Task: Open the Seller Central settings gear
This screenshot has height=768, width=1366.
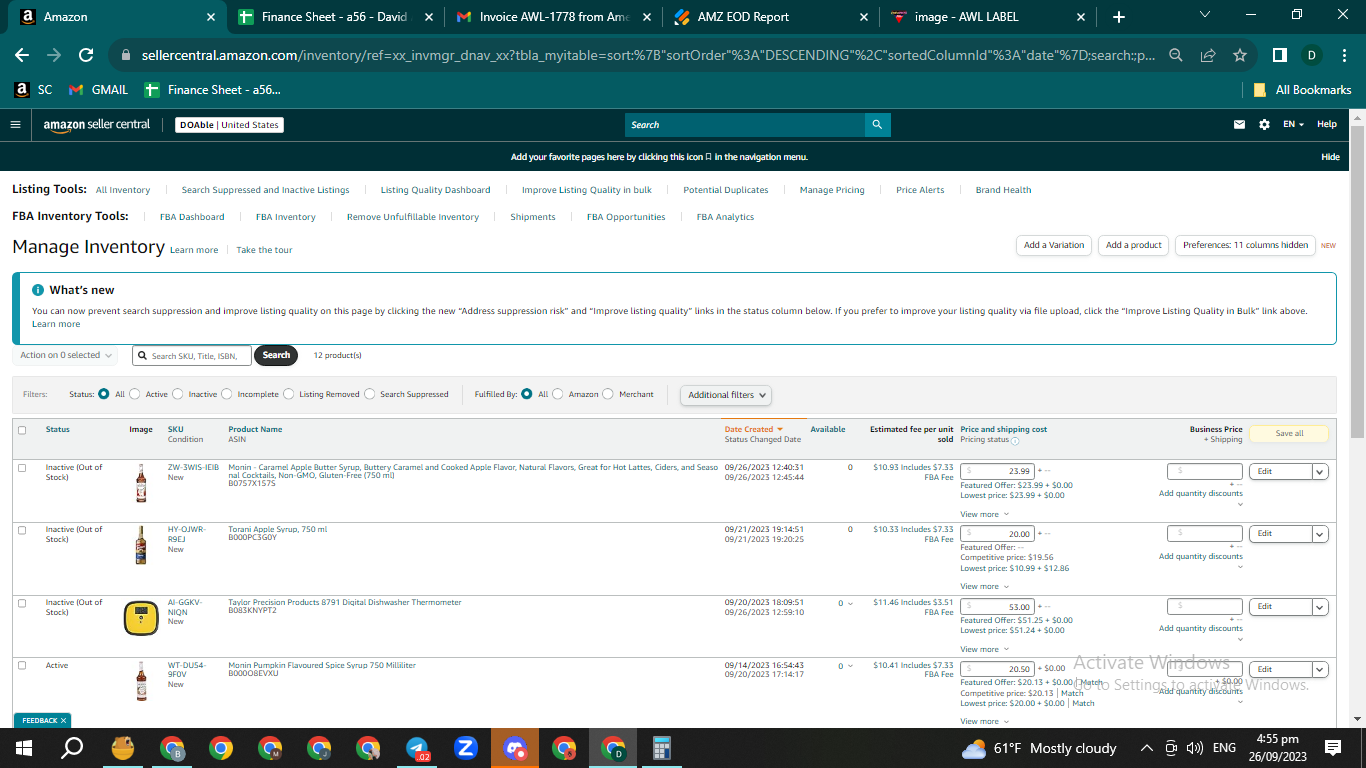Action: pyautogui.click(x=1264, y=125)
